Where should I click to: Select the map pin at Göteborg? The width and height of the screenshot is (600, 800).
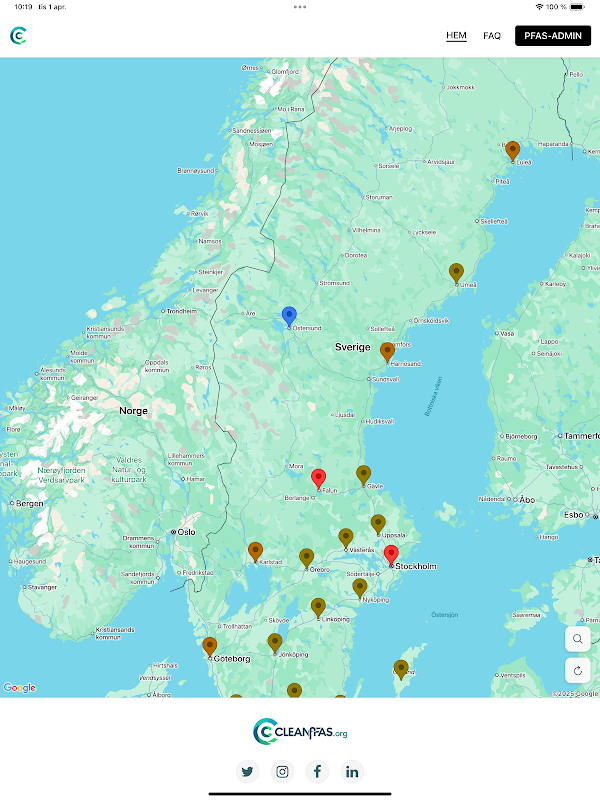point(210,647)
